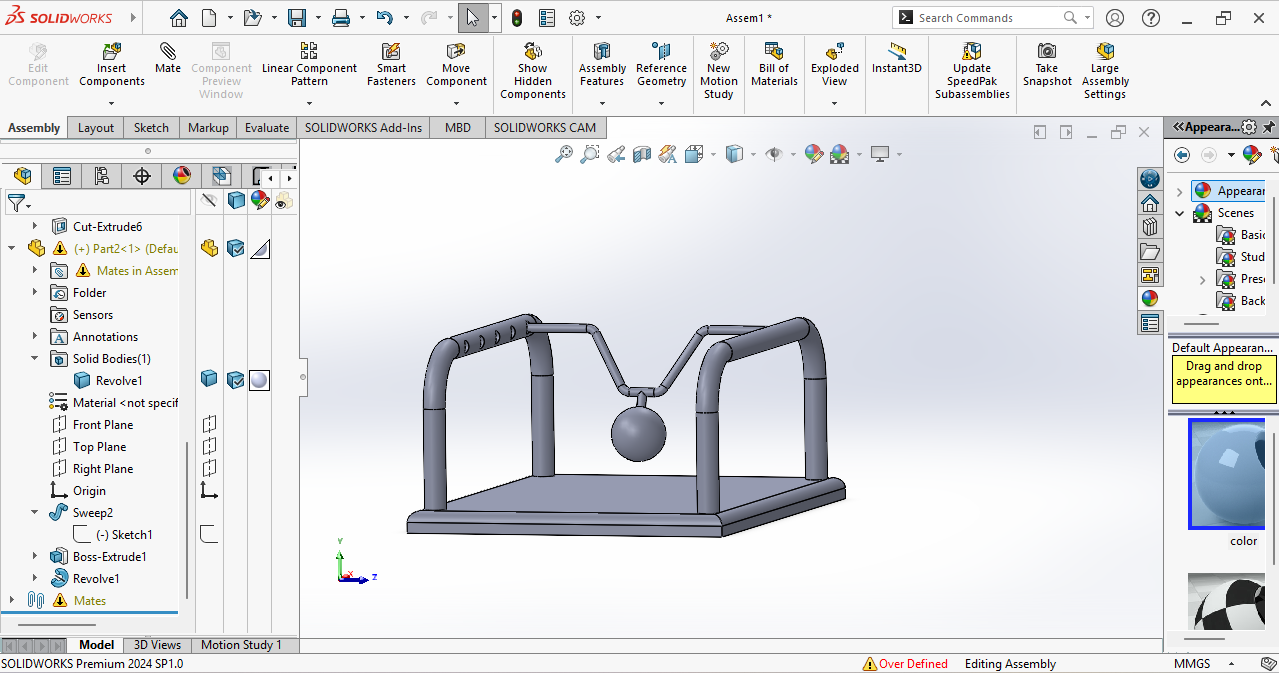Expand Boss-Extrude1 feature
The width and height of the screenshot is (1279, 673).
click(35, 556)
